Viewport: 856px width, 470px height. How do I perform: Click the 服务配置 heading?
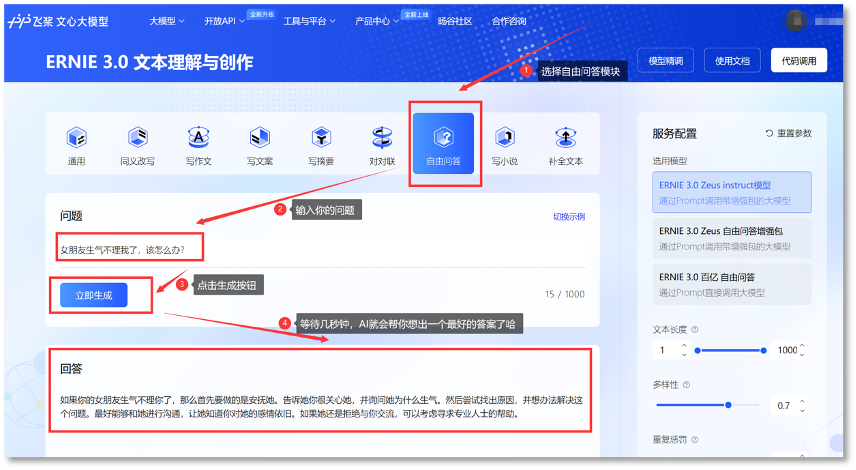click(x=674, y=134)
